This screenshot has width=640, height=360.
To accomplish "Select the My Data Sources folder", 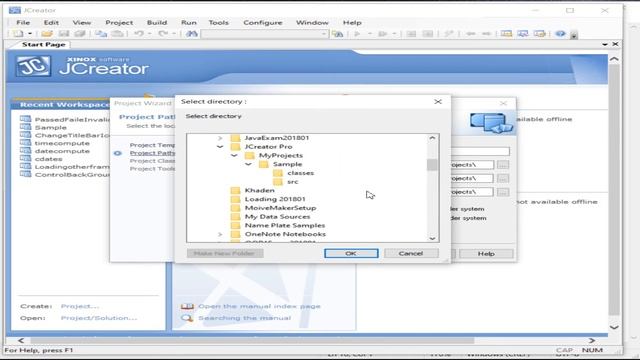I will tap(278, 217).
